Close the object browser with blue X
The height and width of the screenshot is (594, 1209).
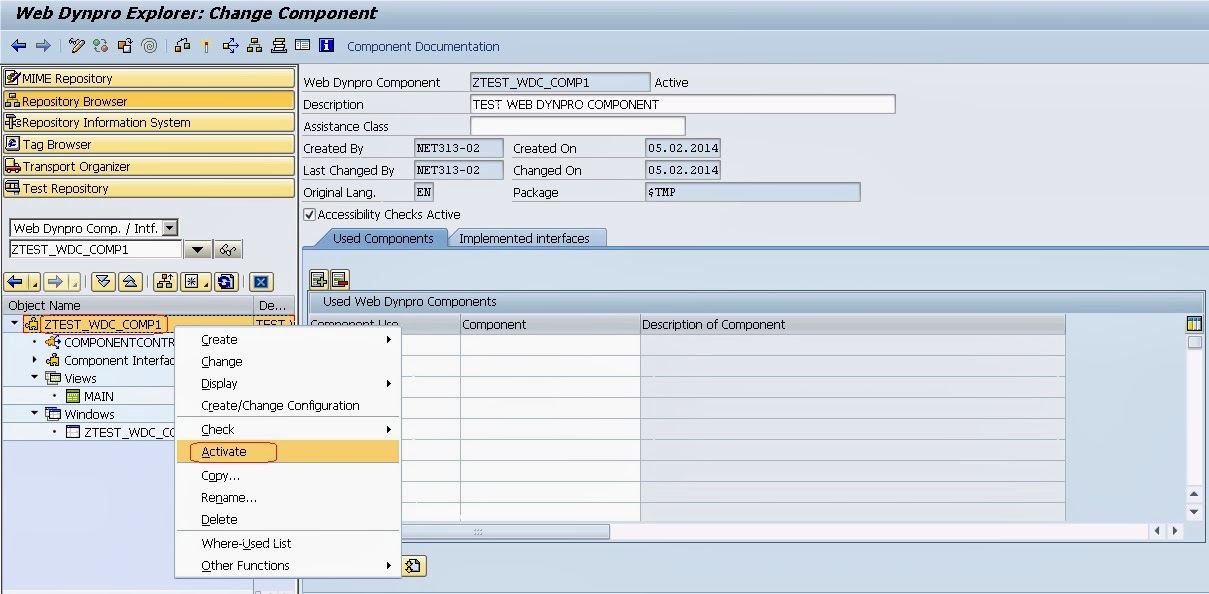(261, 282)
